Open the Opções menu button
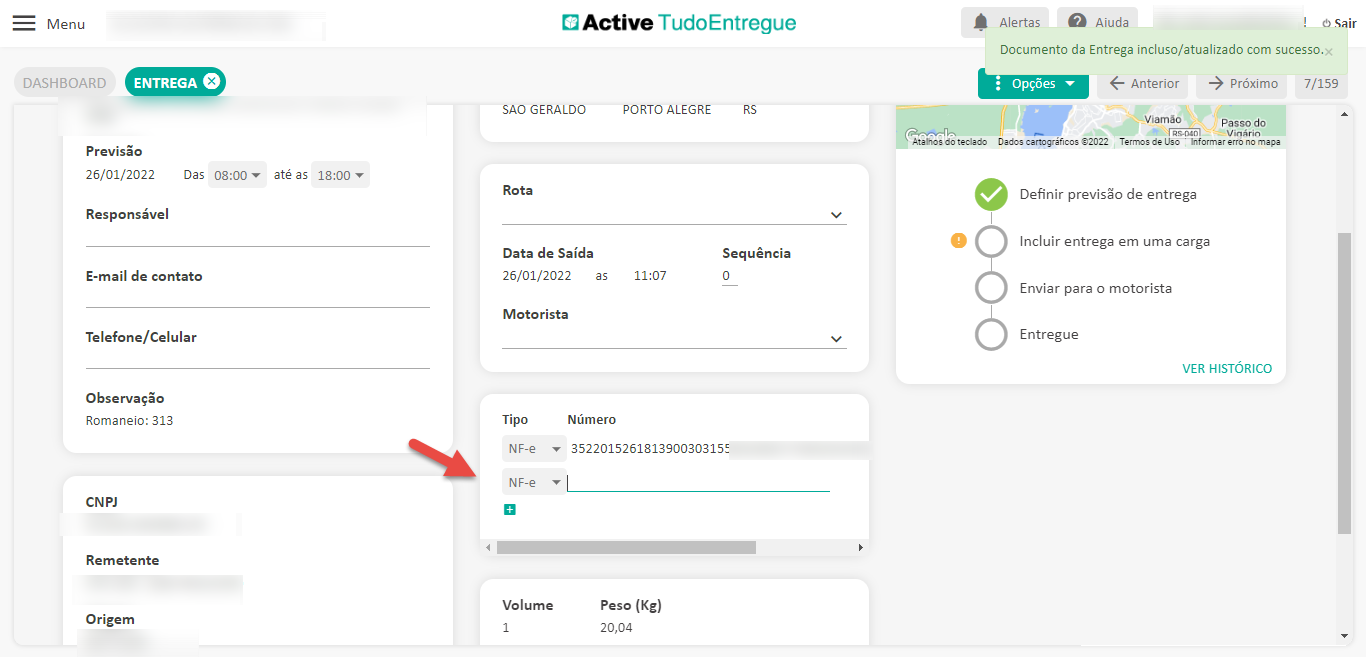Screen dimensions: 1366x657 point(1033,84)
